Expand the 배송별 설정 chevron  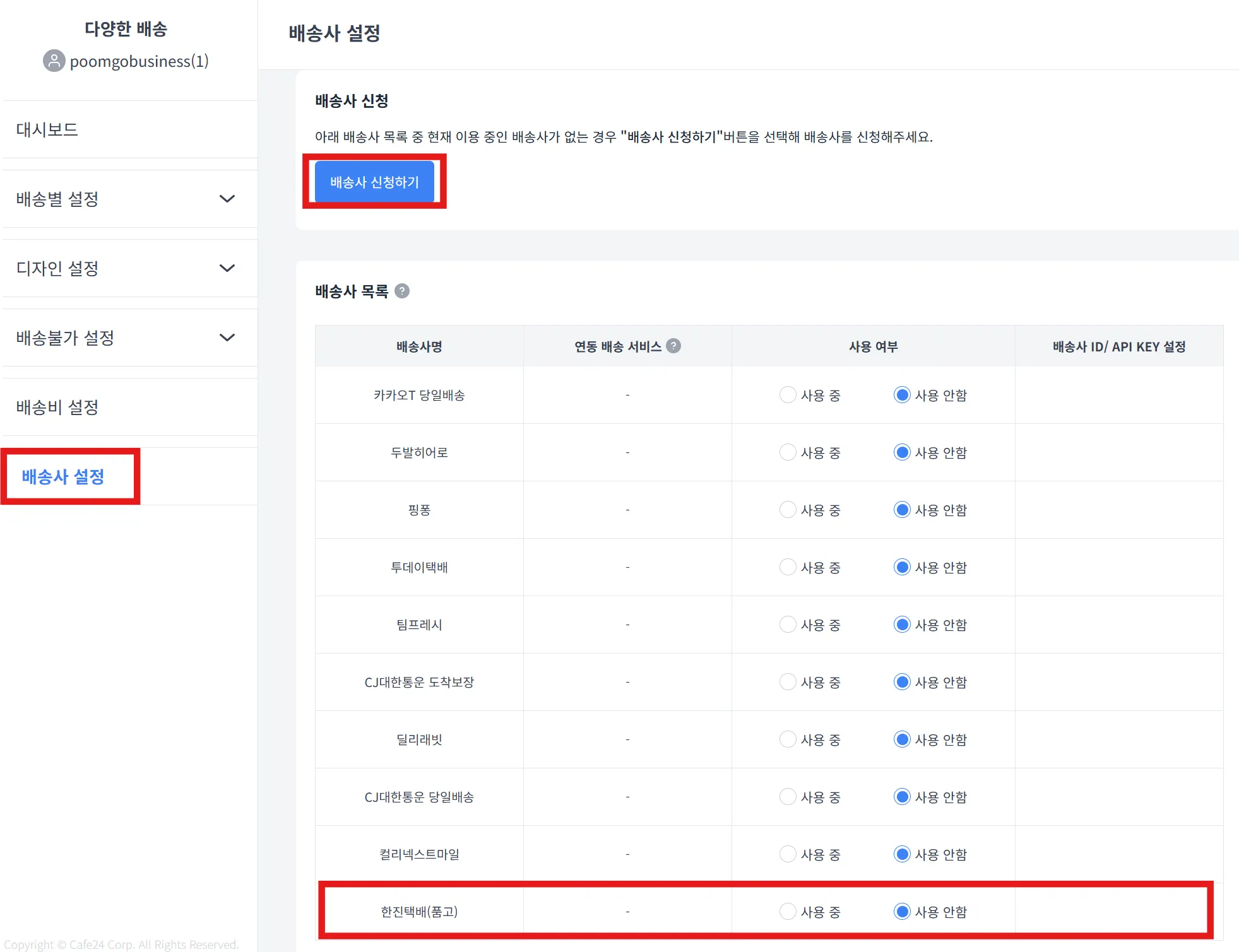tap(227, 199)
